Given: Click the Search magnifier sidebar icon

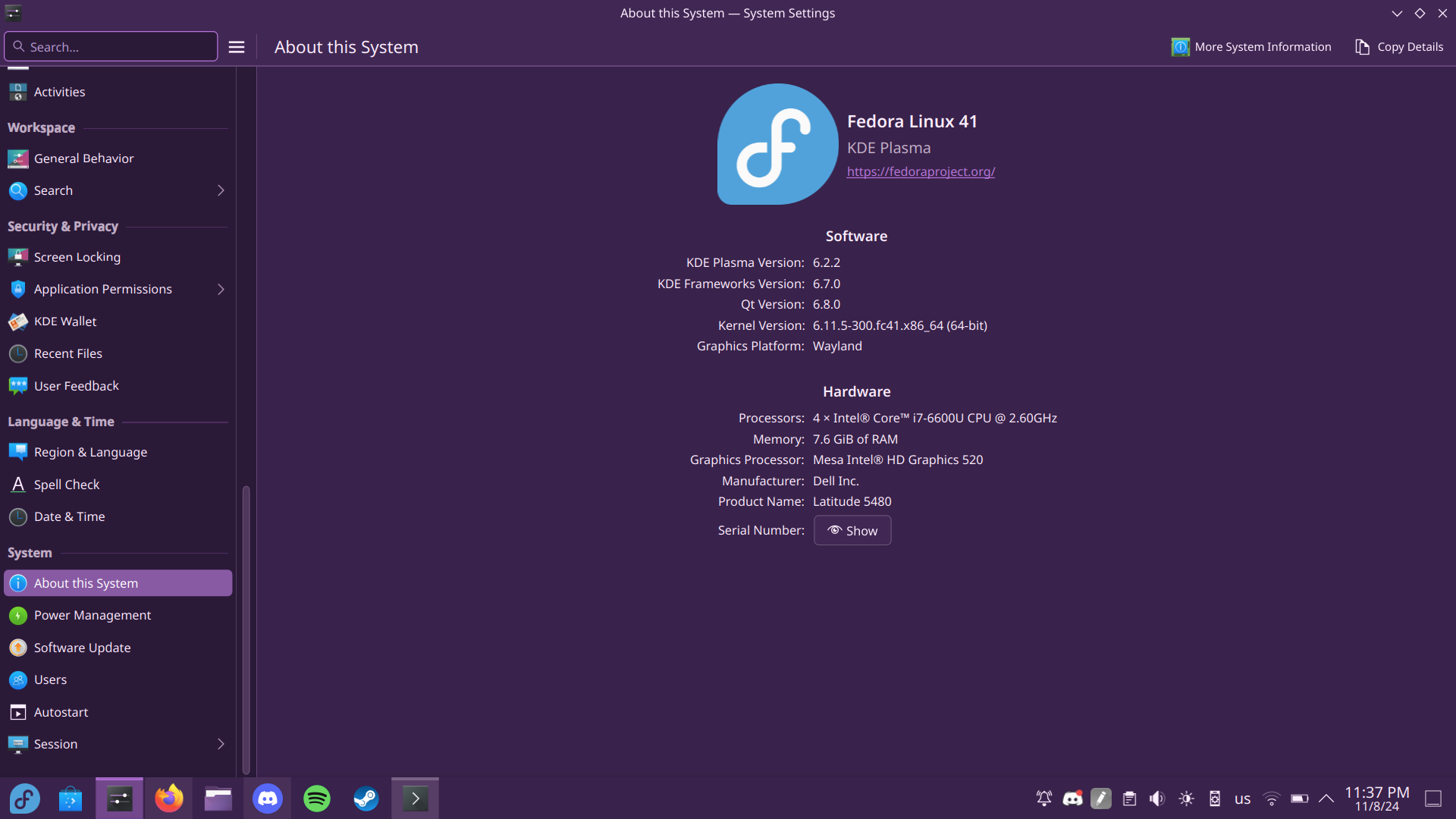Looking at the screenshot, I should coord(18,190).
